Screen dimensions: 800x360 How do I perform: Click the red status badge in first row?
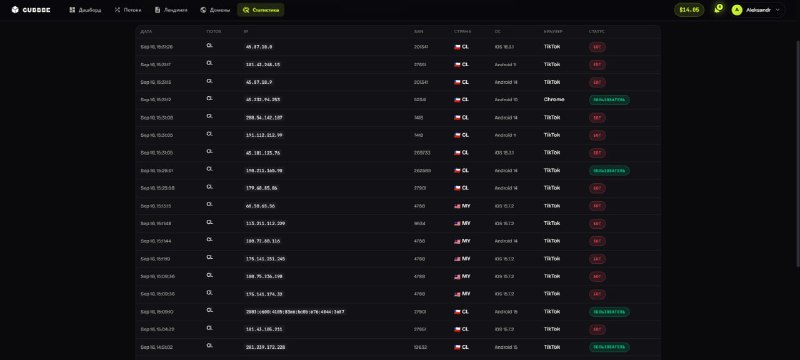[597, 47]
